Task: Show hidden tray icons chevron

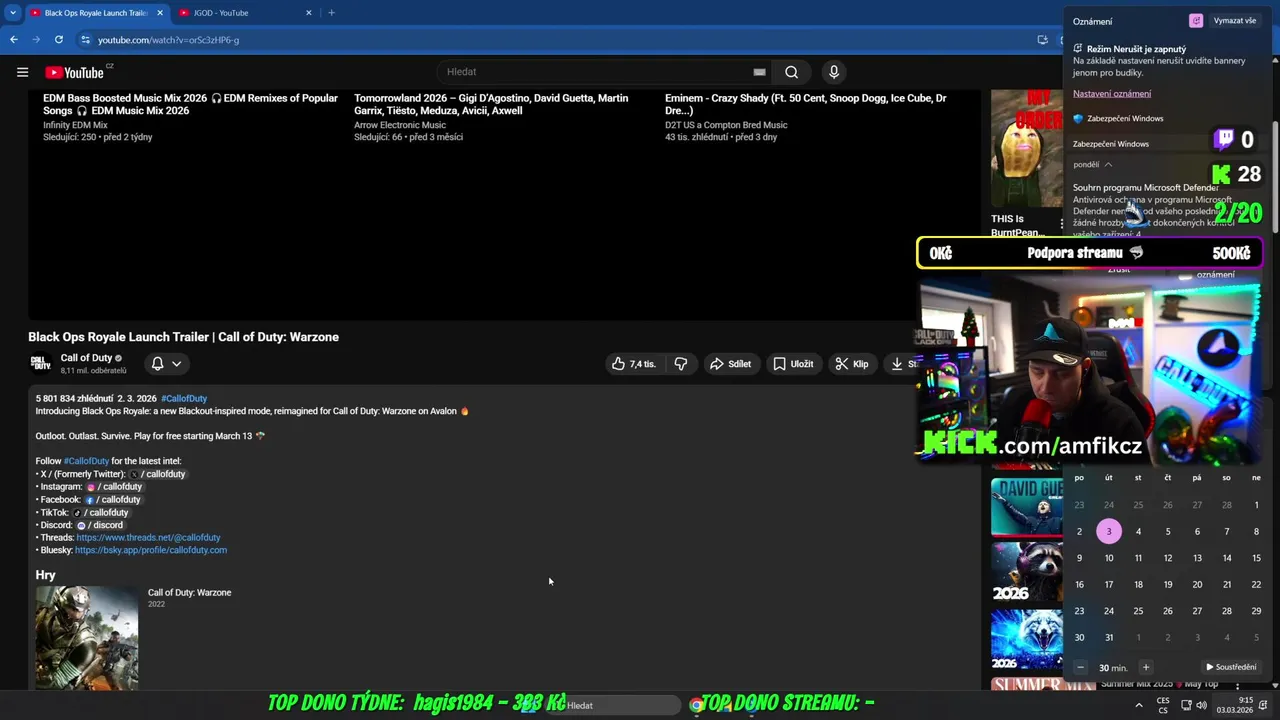Action: 1138,705
